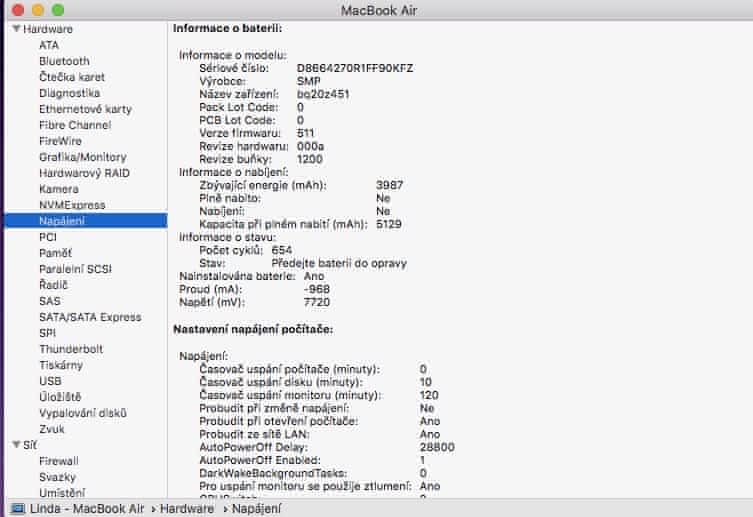Select Řadič in the sidebar
This screenshot has width=753, height=517.
(x=53, y=285)
